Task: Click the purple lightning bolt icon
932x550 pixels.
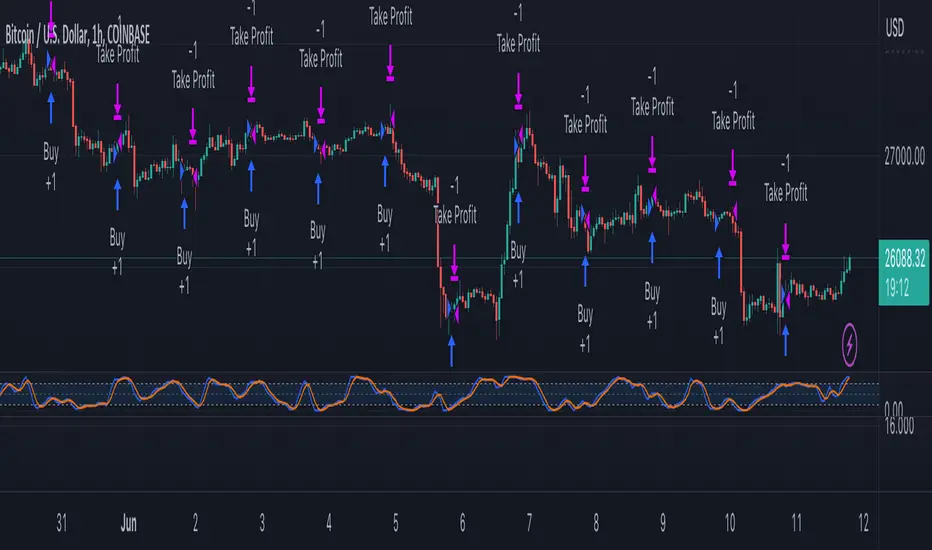Action: pyautogui.click(x=849, y=344)
